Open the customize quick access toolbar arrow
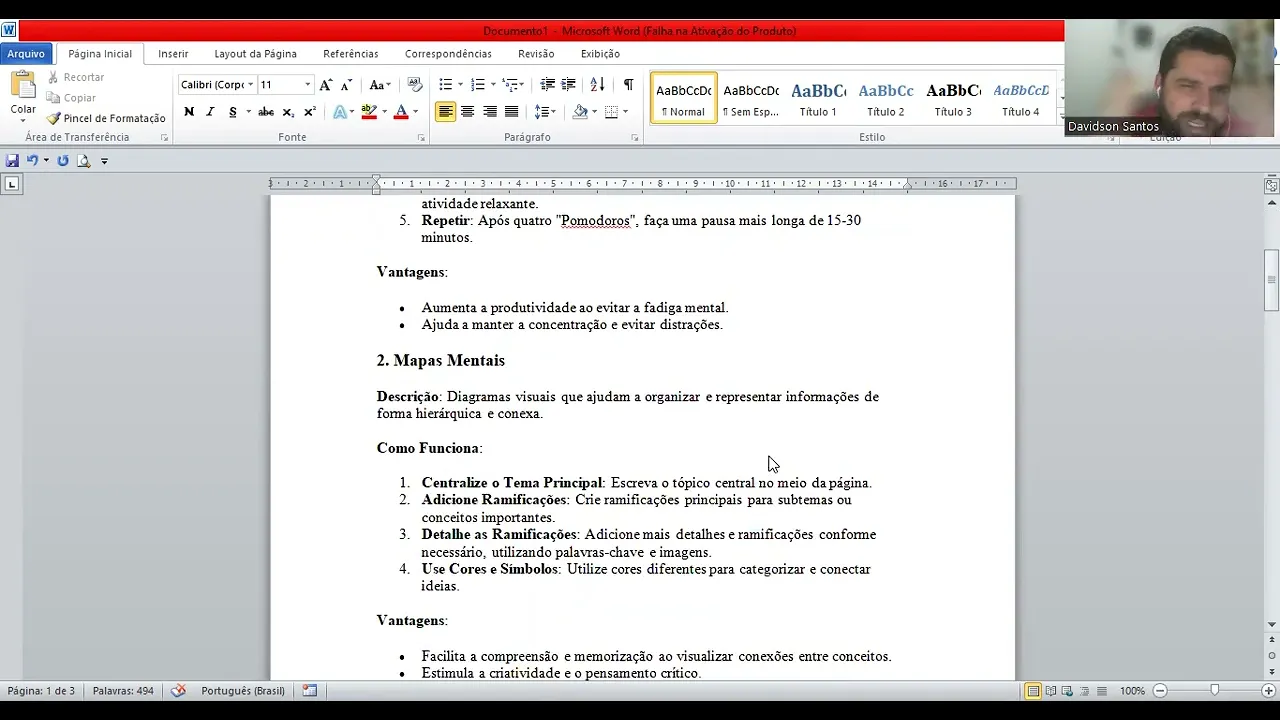 pyautogui.click(x=104, y=161)
